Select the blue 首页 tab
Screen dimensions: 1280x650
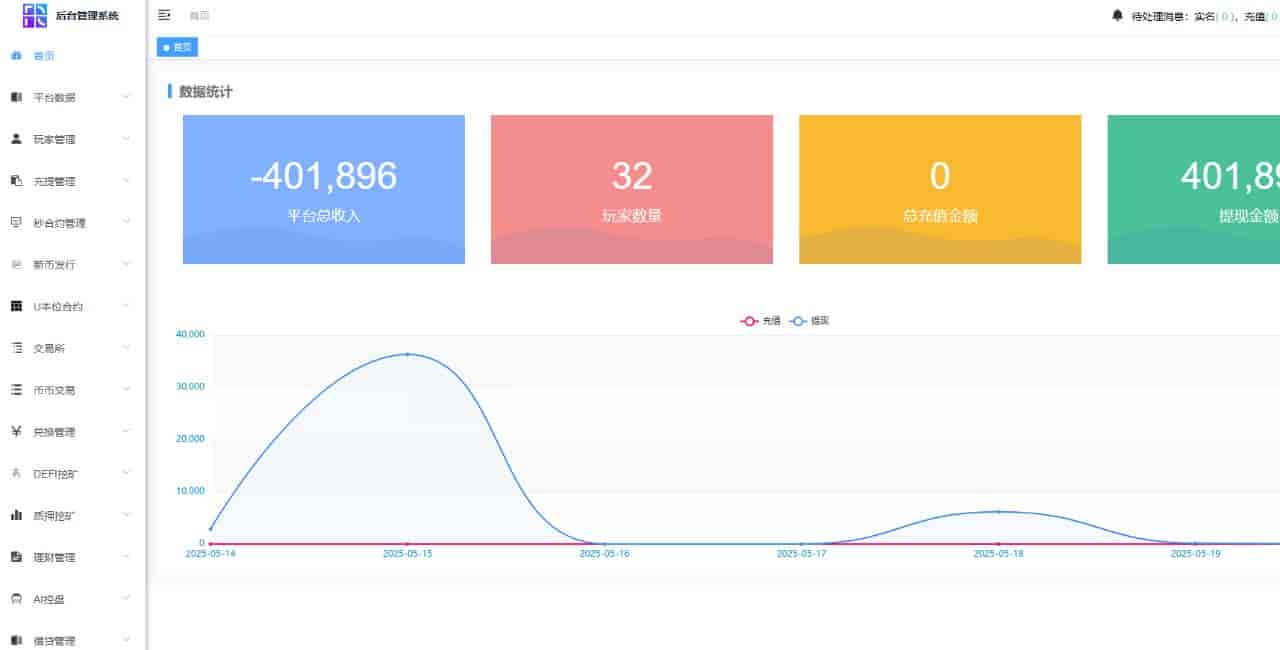[178, 47]
